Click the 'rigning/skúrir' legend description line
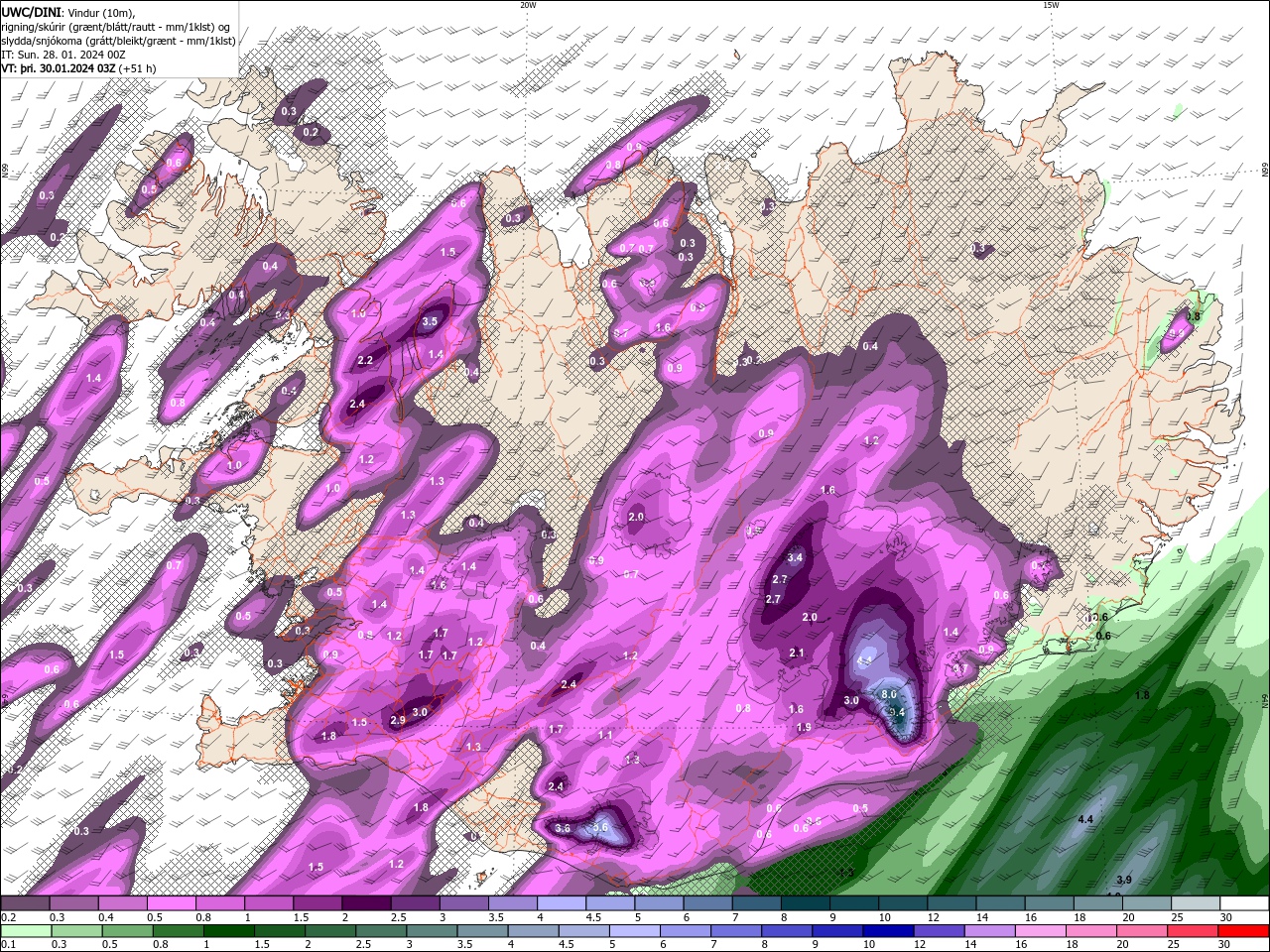Viewport: 1270px width, 952px height. (x=116, y=27)
